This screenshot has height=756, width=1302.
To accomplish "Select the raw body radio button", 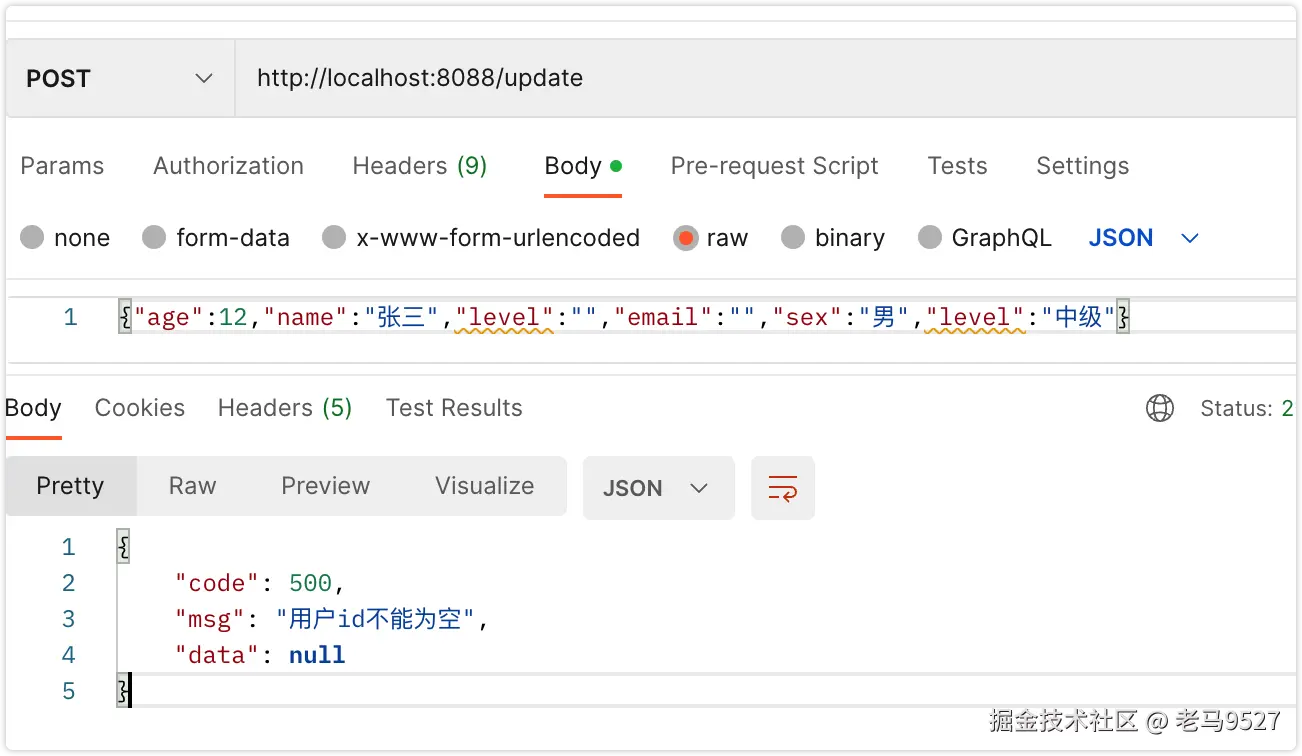I will [685, 238].
